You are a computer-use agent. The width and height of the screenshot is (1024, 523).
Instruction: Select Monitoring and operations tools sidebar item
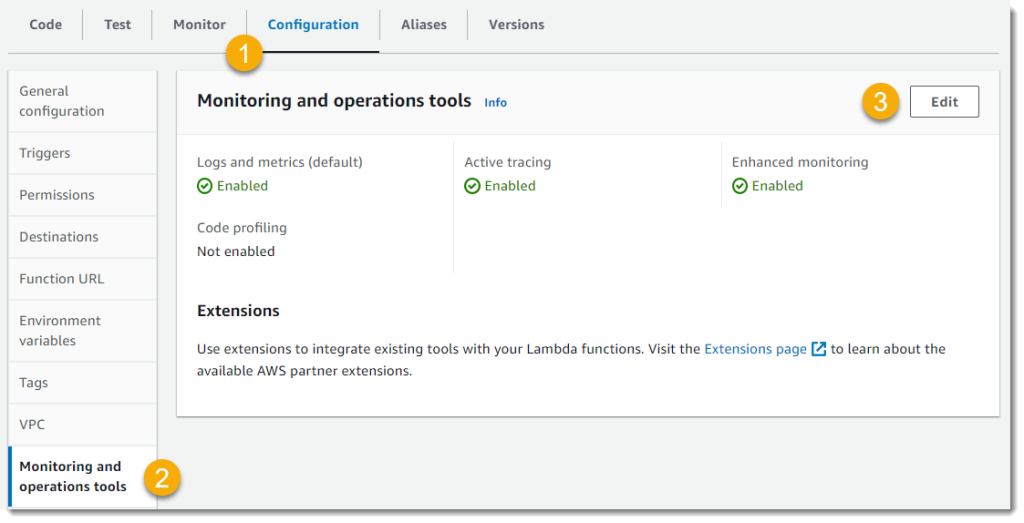point(73,476)
